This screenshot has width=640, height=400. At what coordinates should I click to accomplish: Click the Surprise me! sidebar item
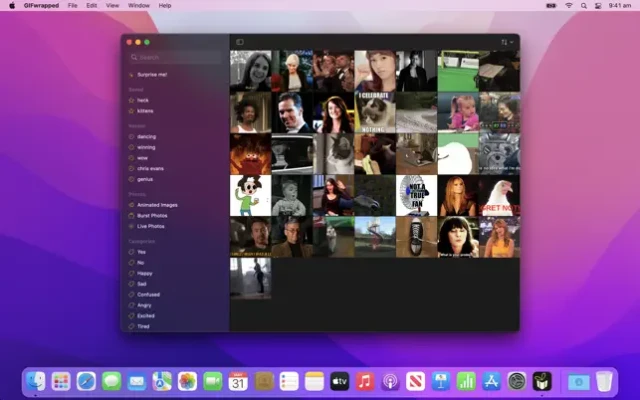(152, 75)
